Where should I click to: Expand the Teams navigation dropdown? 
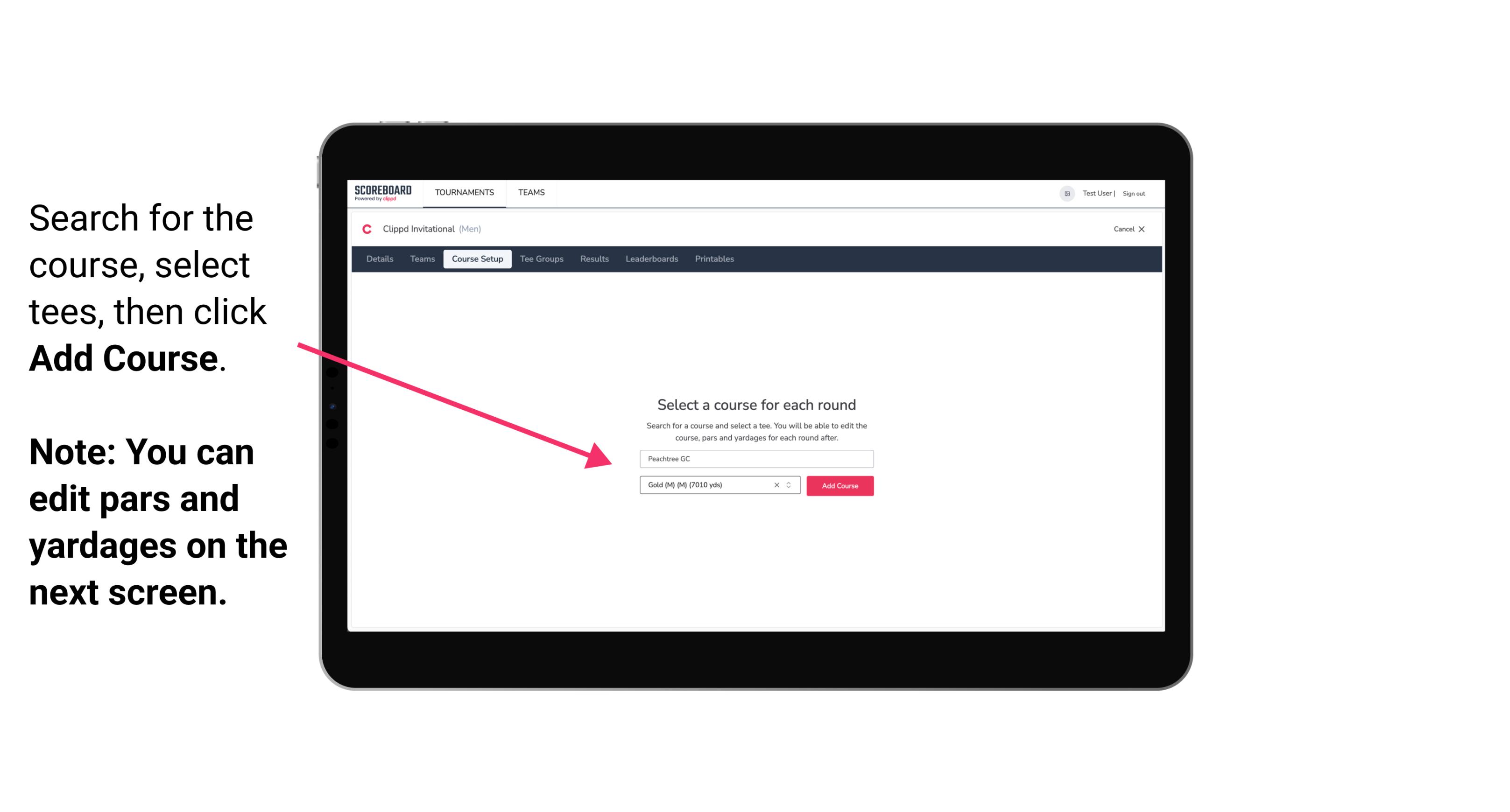(x=530, y=192)
